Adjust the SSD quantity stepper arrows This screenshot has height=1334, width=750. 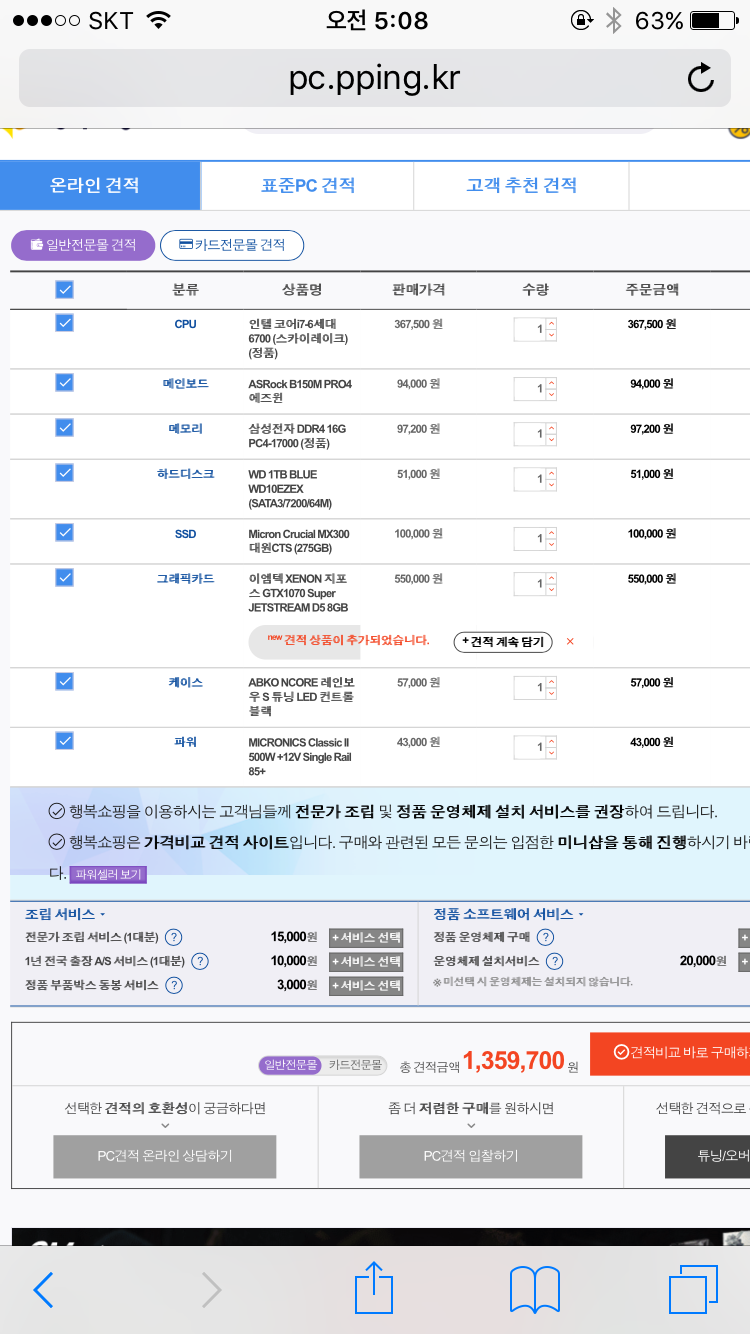pos(551,539)
